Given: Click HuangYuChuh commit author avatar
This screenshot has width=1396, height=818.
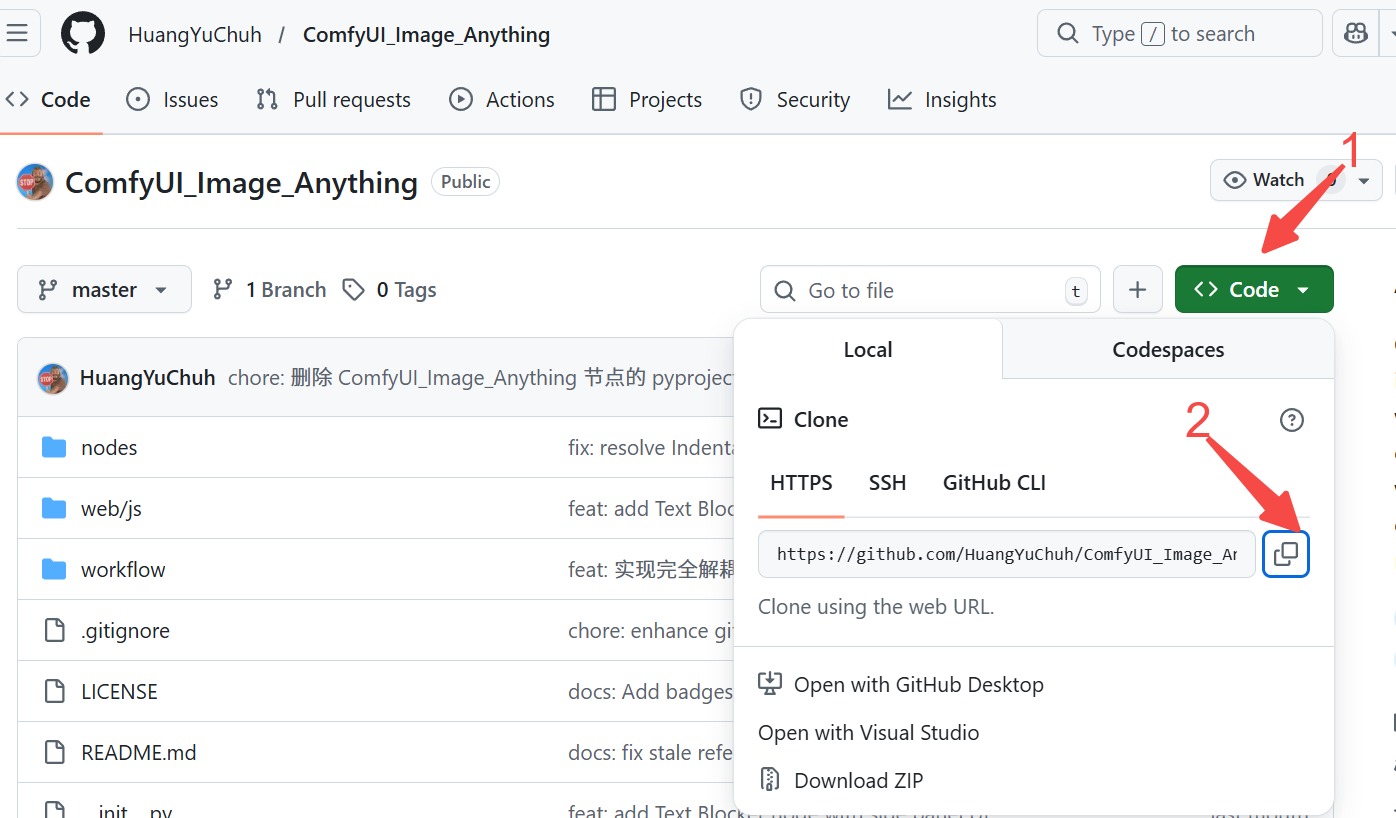Looking at the screenshot, I should pyautogui.click(x=53, y=378).
